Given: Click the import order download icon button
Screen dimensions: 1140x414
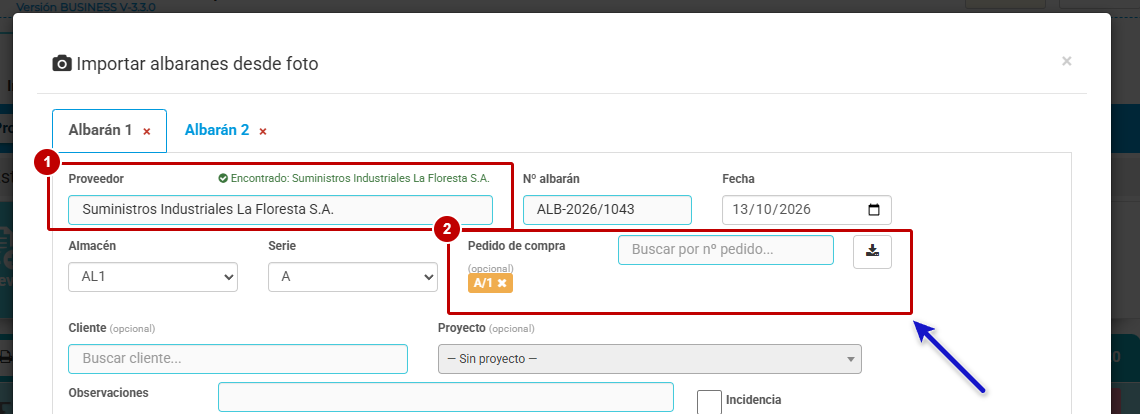Looking at the screenshot, I should pyautogui.click(x=872, y=252).
